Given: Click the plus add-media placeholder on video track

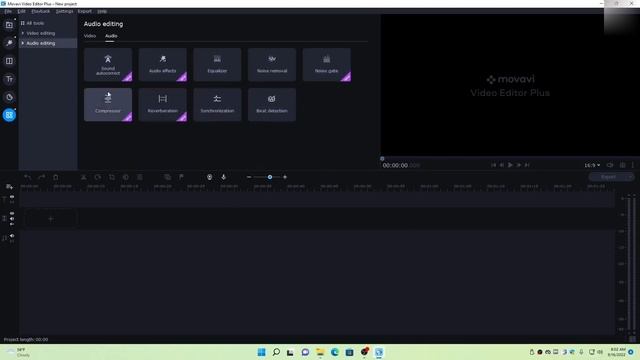Looking at the screenshot, I should pos(51,219).
